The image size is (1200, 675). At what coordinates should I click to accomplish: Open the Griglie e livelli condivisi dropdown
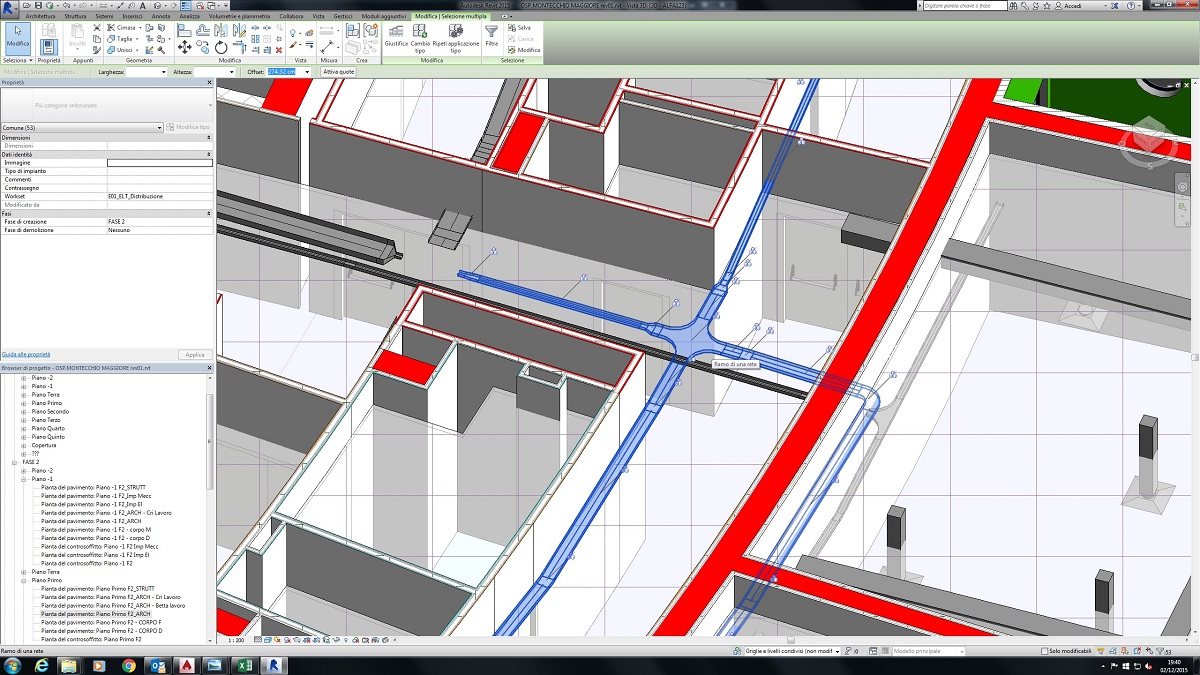[x=836, y=651]
